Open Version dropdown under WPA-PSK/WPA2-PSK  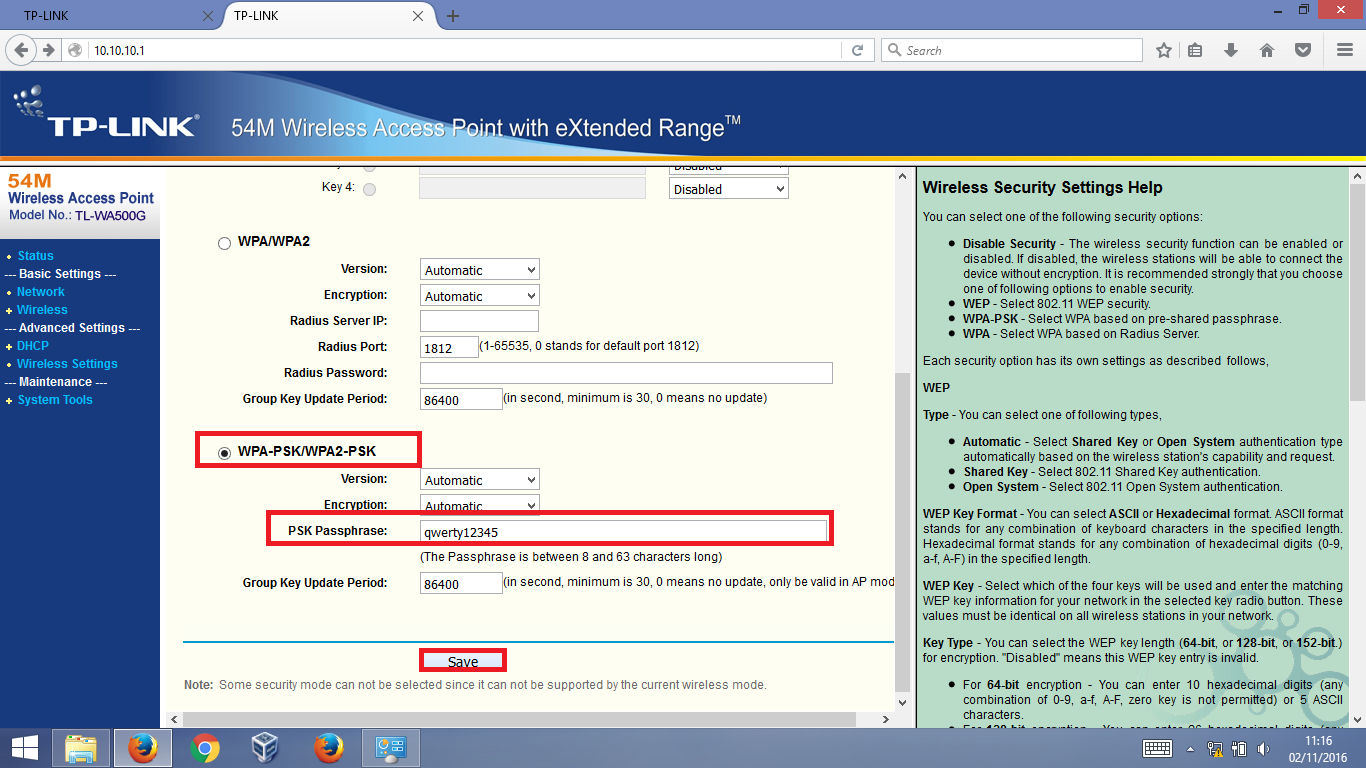(479, 479)
